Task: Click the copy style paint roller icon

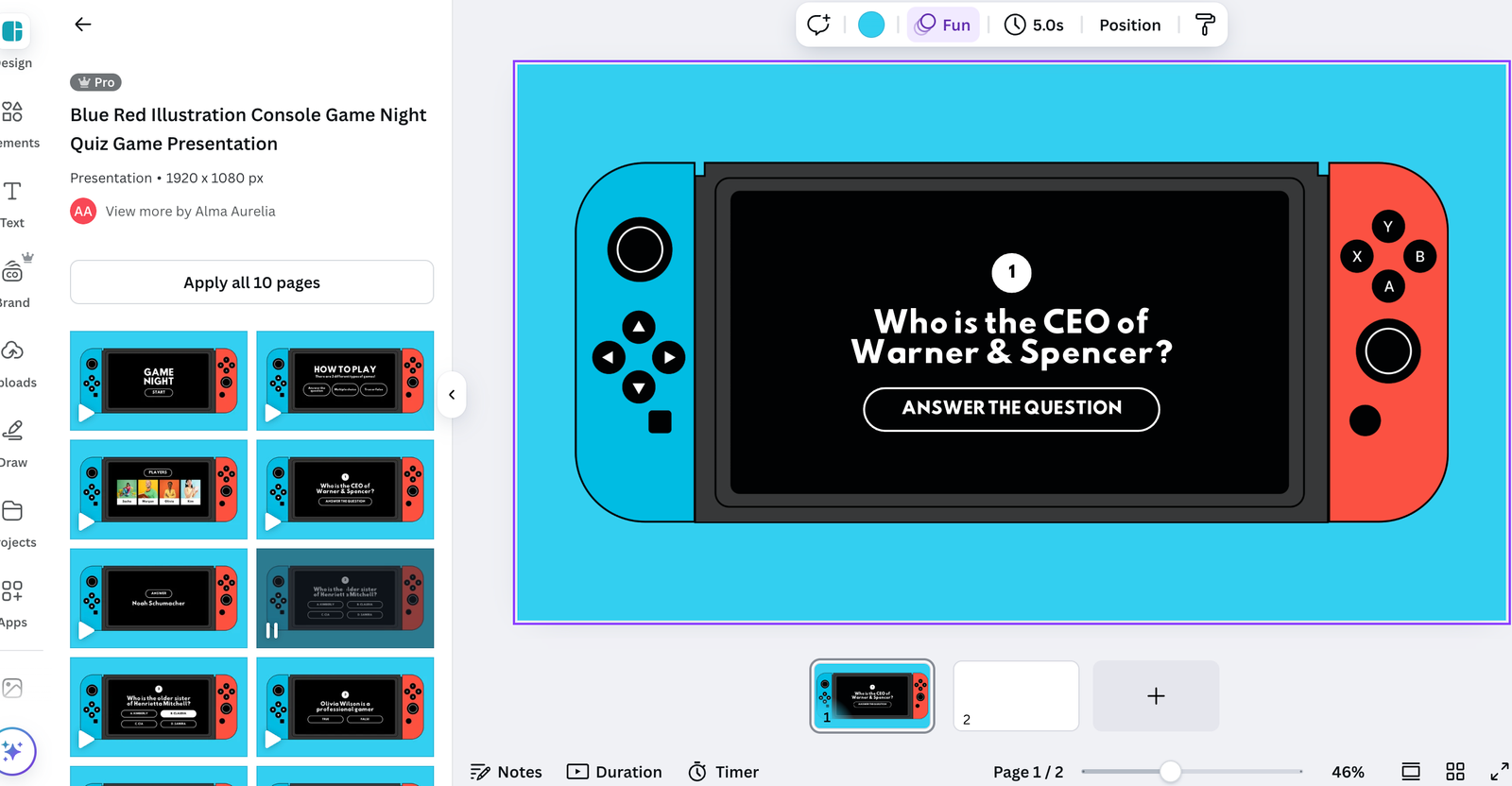Action: (x=1205, y=25)
